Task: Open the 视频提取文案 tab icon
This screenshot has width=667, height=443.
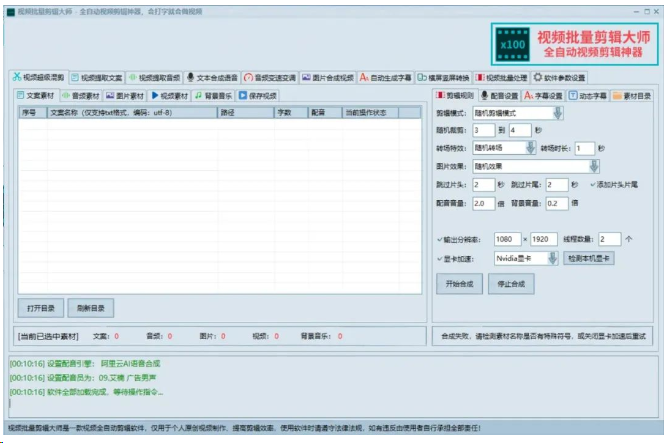Action: tap(75, 77)
